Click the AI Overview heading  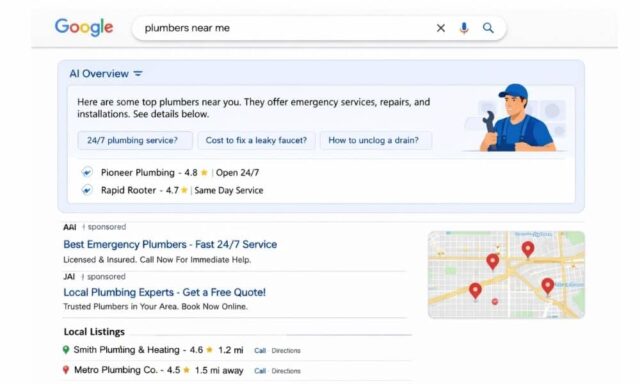99,74
